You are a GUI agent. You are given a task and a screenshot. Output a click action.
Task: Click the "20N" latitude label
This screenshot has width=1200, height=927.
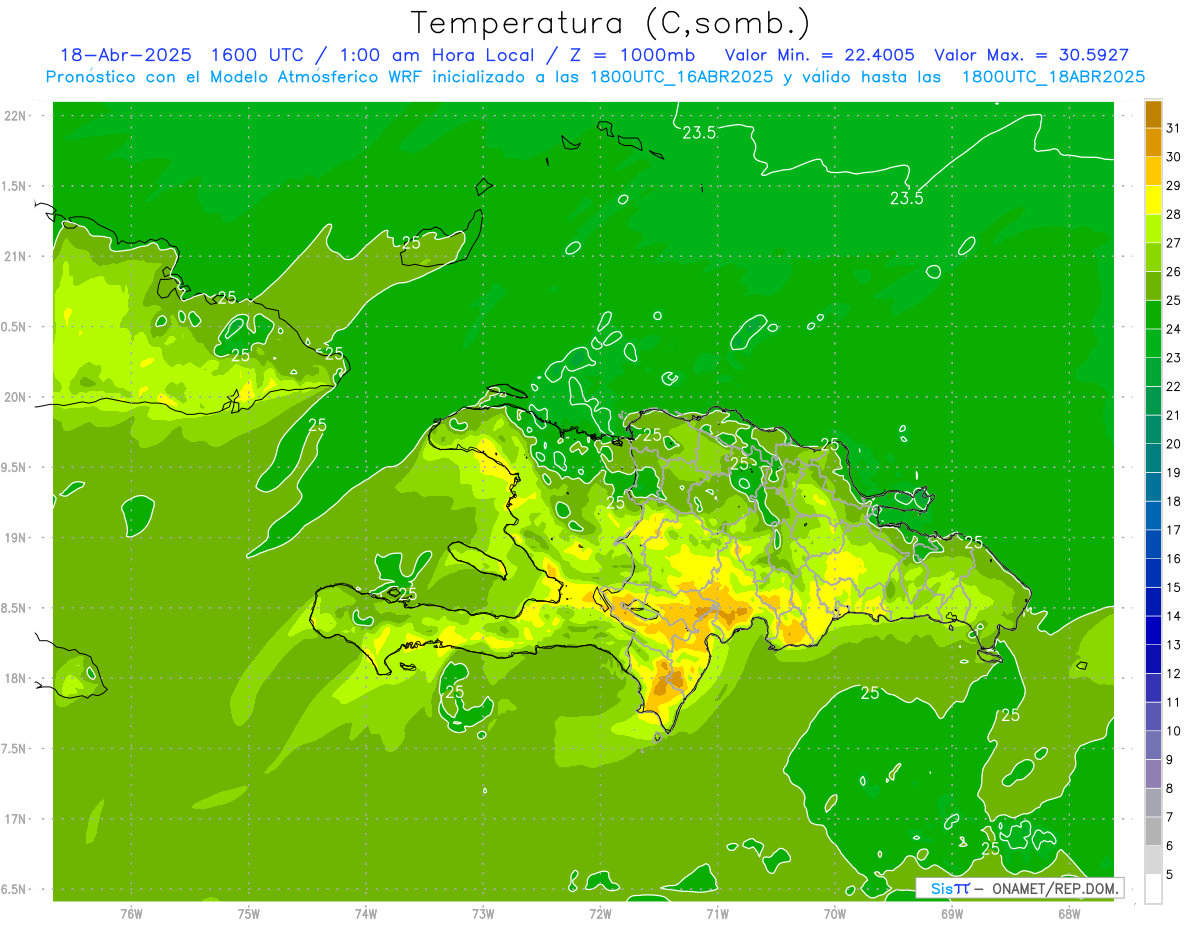(17, 397)
